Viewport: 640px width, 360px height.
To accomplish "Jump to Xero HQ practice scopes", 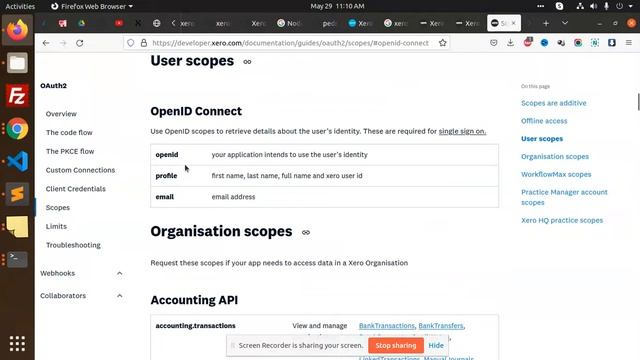I will coord(562,220).
